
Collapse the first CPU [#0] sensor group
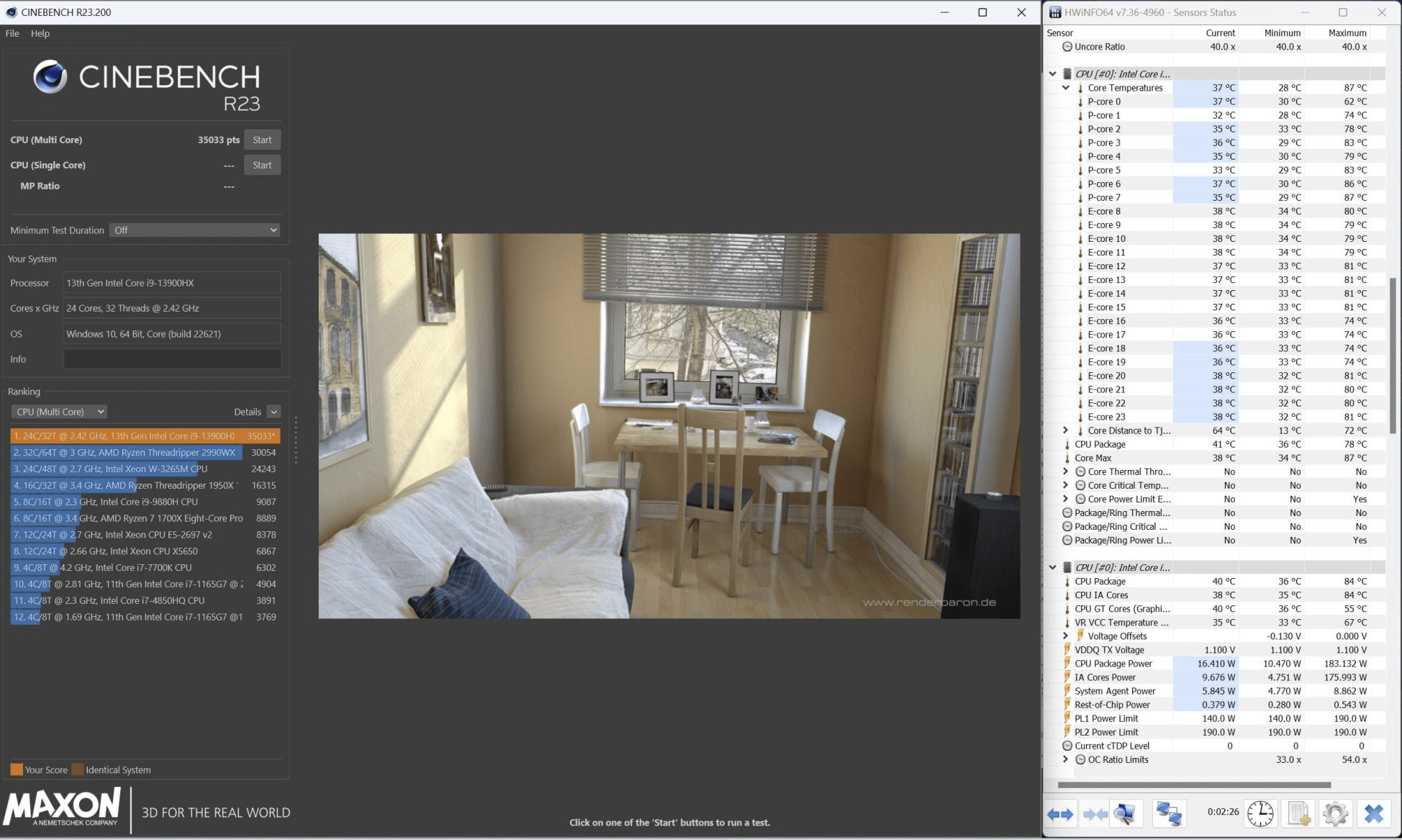coord(1053,74)
